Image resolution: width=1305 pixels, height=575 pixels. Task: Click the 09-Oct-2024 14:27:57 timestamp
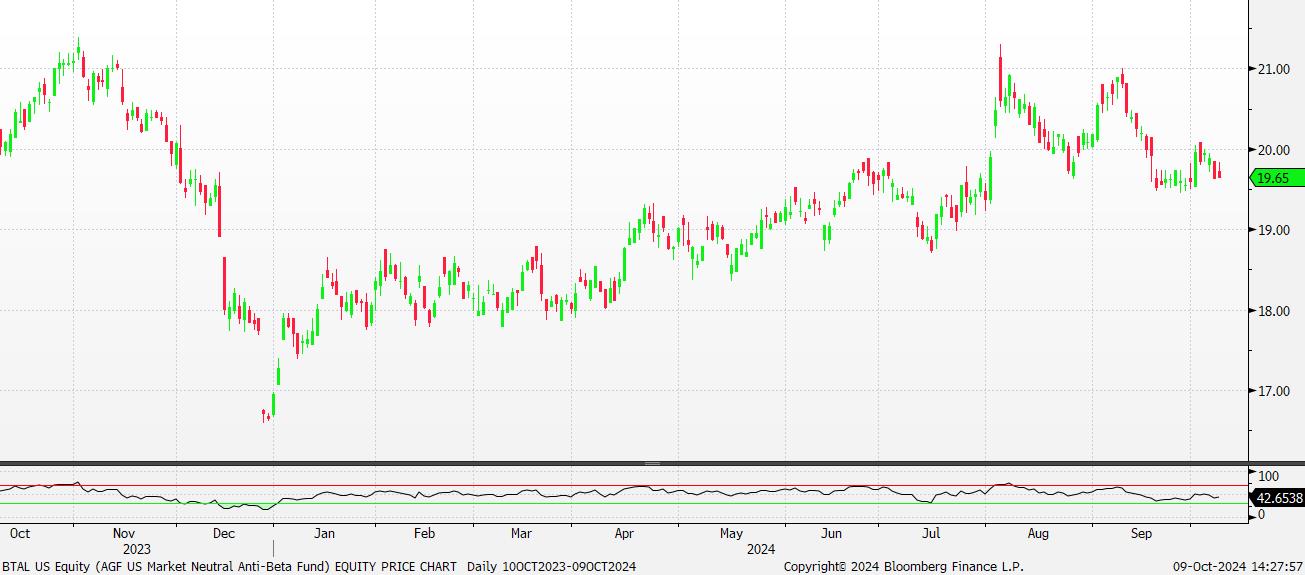[x=1238, y=567]
